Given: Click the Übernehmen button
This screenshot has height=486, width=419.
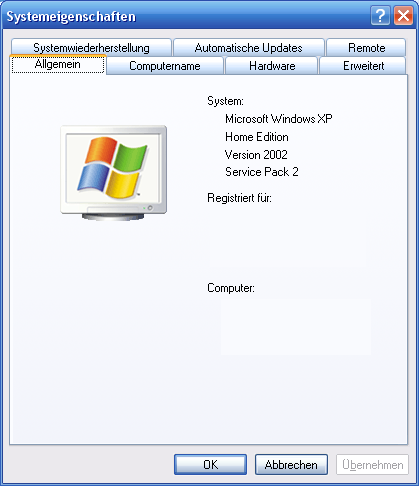Looking at the screenshot, I should [x=372, y=464].
